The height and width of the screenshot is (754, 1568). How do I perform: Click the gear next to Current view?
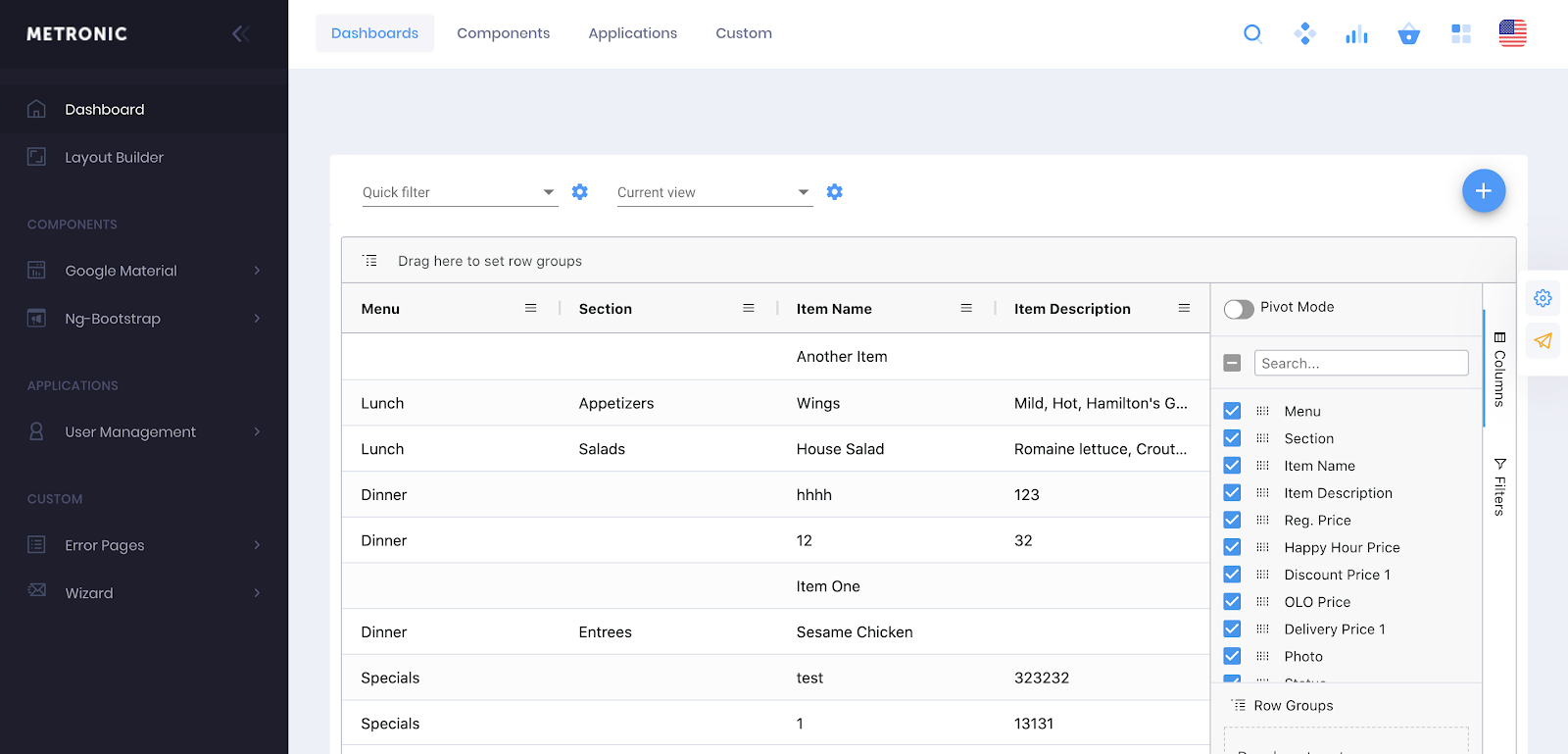[x=835, y=192]
